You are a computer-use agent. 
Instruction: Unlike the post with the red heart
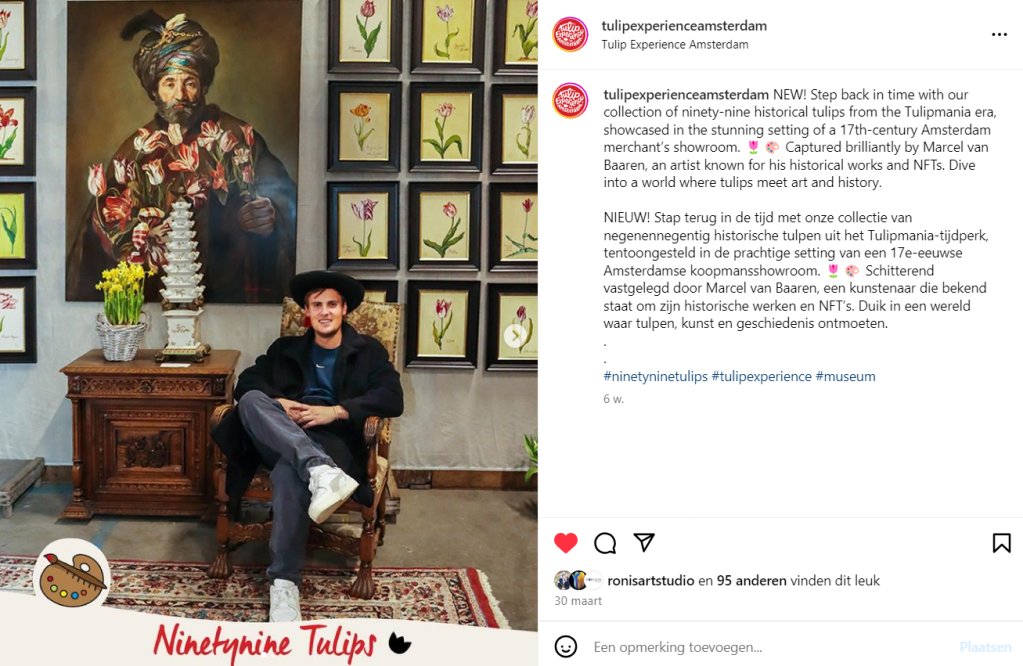coord(566,543)
